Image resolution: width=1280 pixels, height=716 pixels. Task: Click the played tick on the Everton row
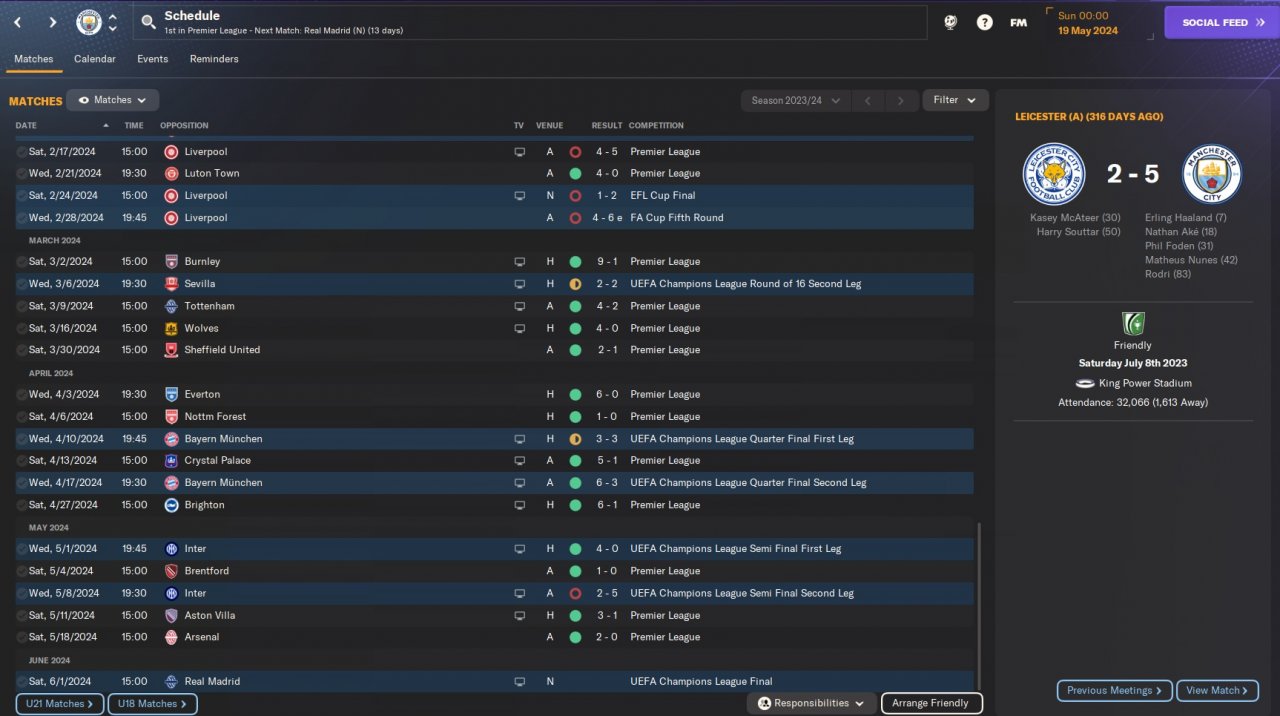coord(21,394)
